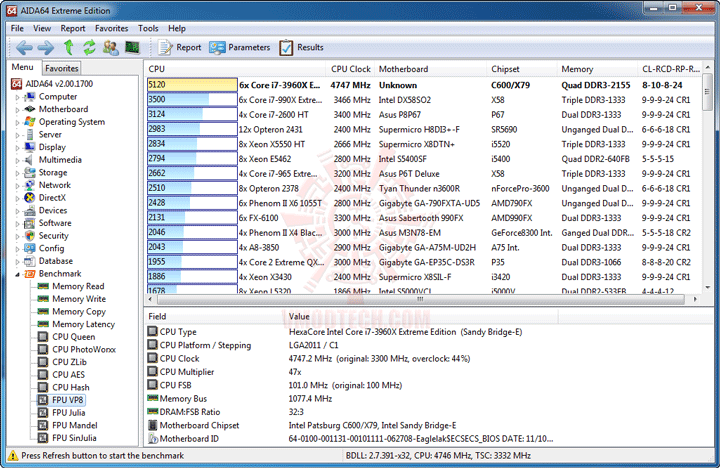Click the Back navigation arrow in toolbar
The height and width of the screenshot is (468, 720).
pyautogui.click(x=24, y=47)
